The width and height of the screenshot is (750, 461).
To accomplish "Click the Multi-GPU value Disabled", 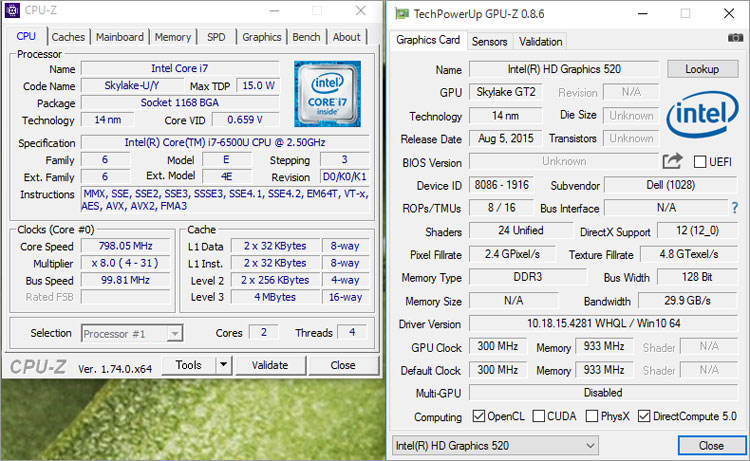I will click(603, 393).
